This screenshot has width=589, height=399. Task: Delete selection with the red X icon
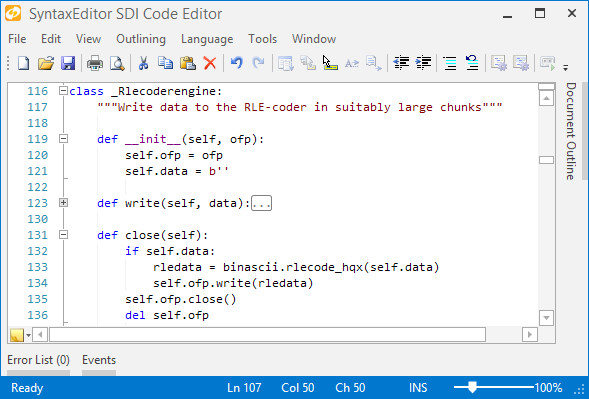tap(210, 63)
